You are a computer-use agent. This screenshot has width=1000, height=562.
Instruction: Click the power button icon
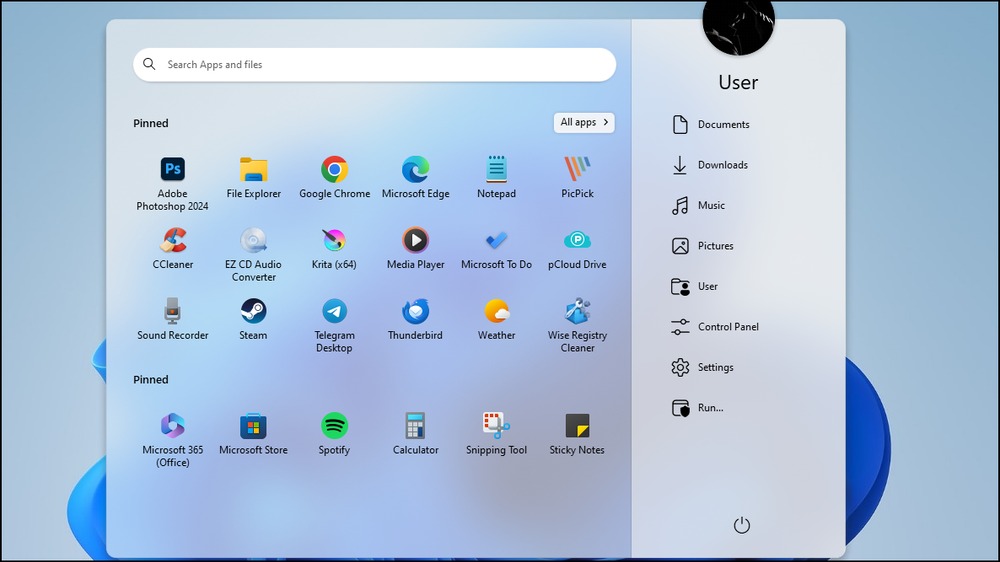pyautogui.click(x=742, y=525)
